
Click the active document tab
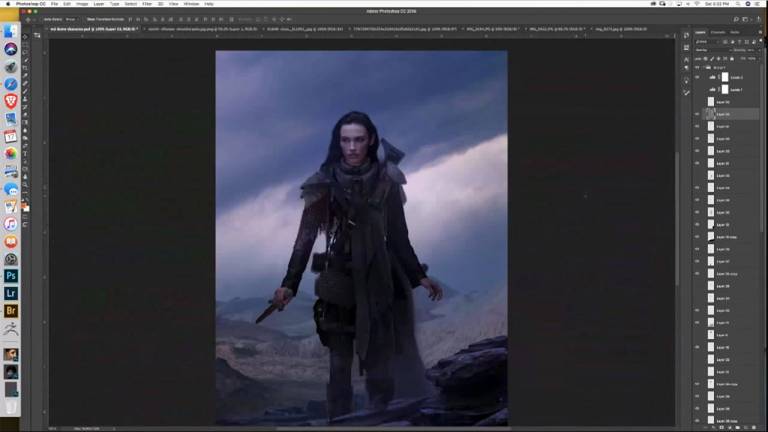[94, 29]
